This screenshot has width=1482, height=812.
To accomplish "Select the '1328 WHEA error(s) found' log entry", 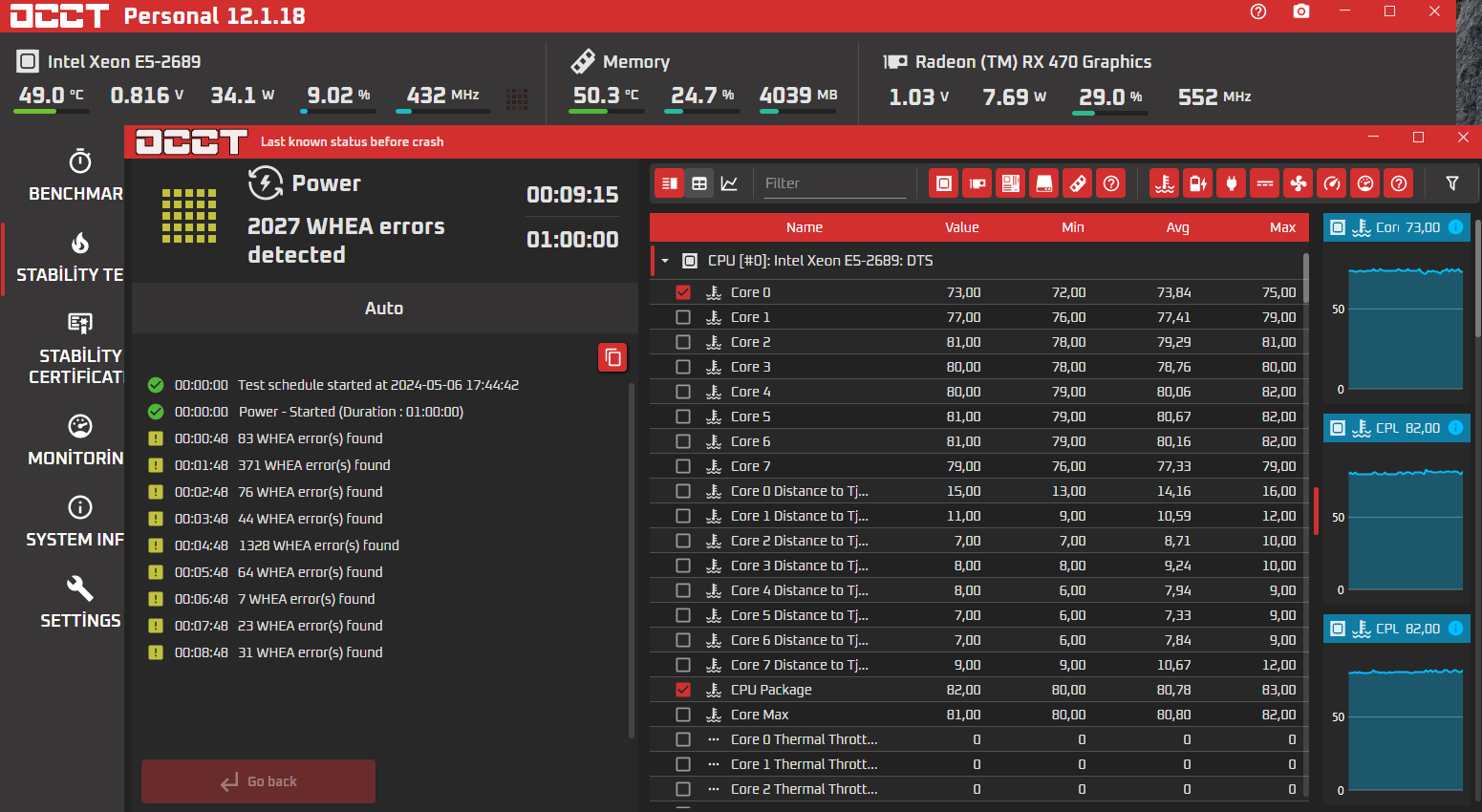I will point(319,545).
